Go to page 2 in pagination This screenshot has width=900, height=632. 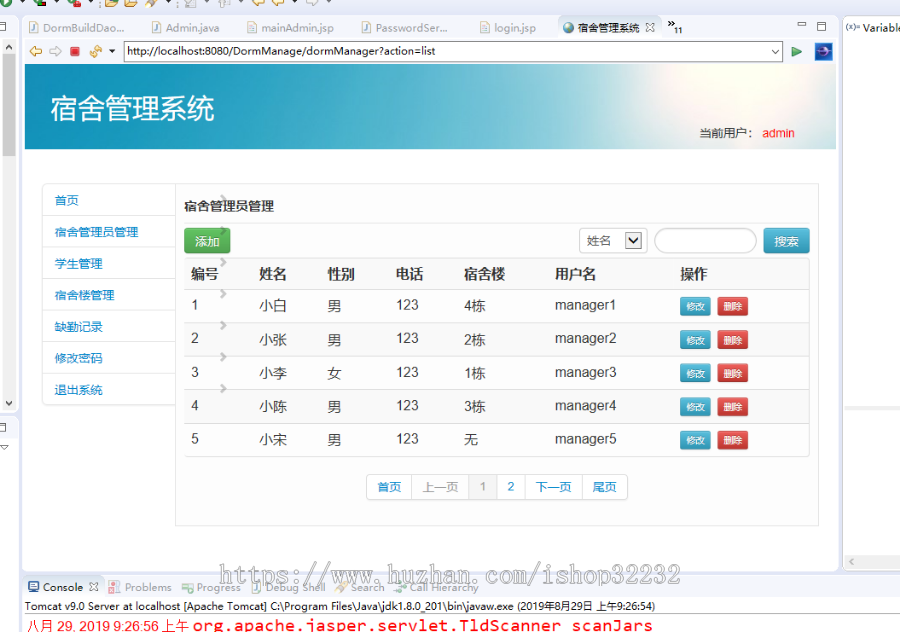[511, 487]
